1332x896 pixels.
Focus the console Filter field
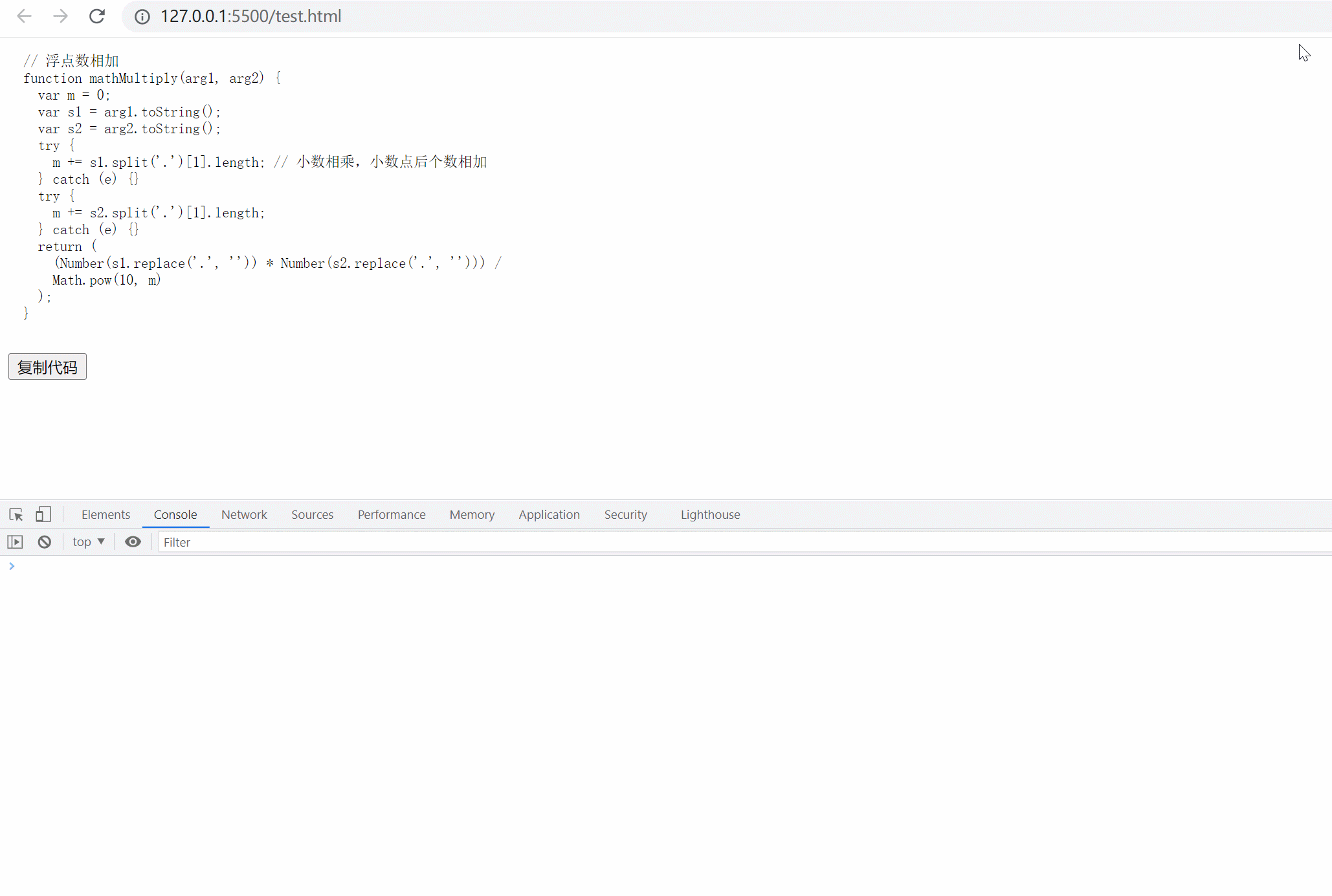[744, 542]
